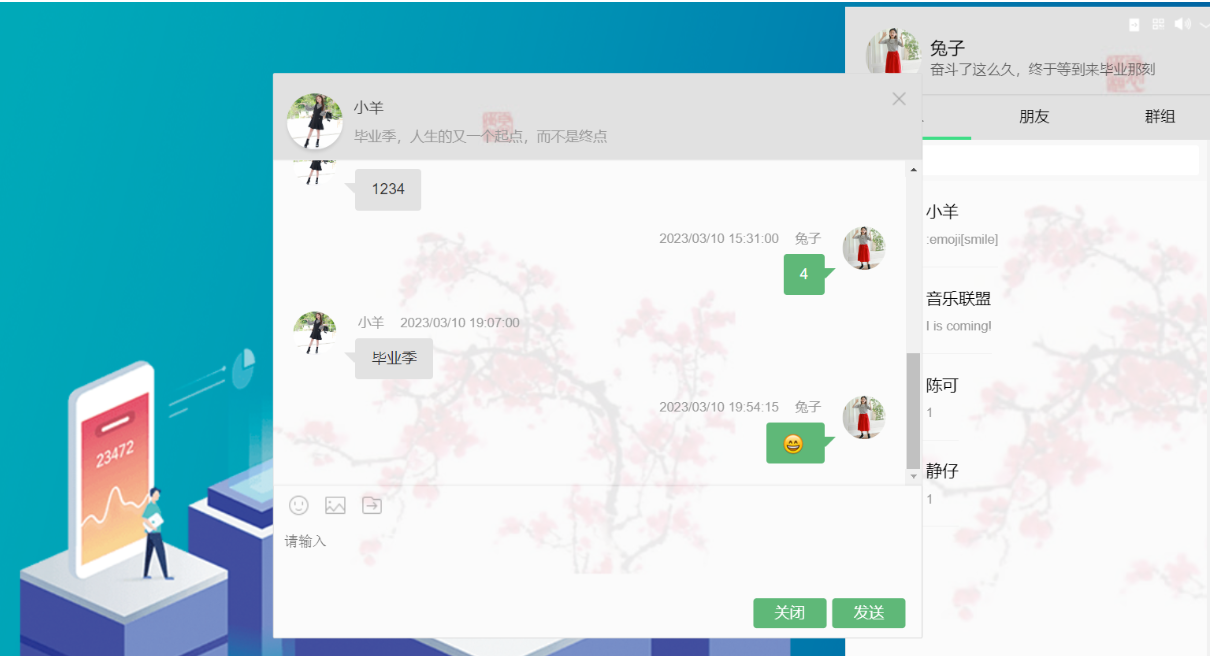Click the file send icon in chat toolbar
This screenshot has width=1216, height=656.
click(x=372, y=505)
